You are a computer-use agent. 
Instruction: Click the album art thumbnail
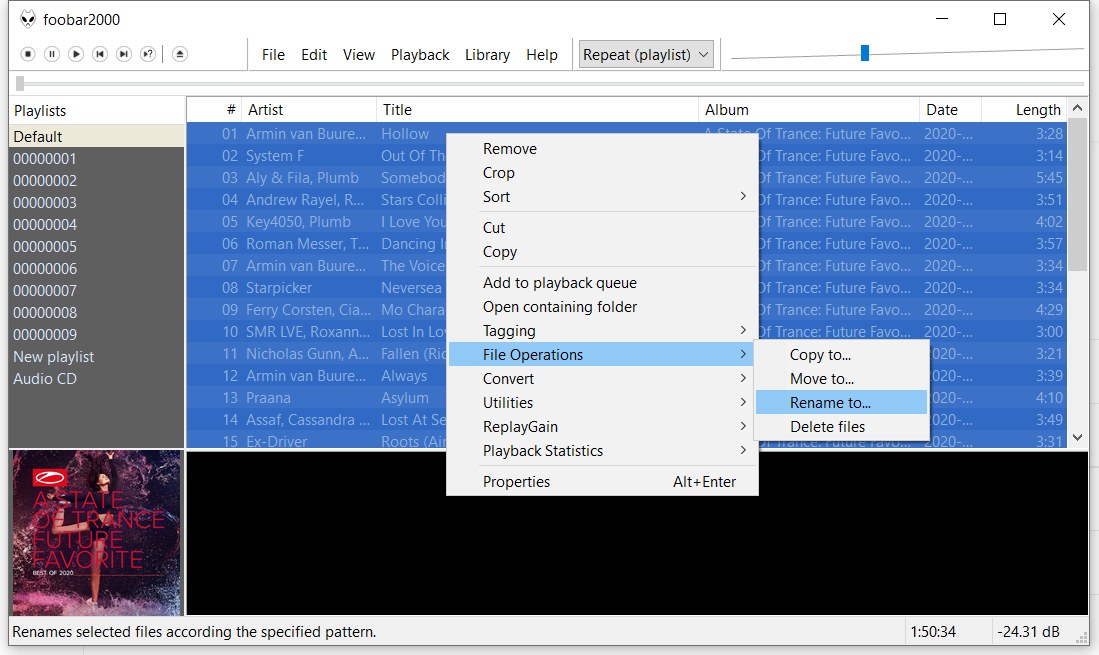(97, 532)
